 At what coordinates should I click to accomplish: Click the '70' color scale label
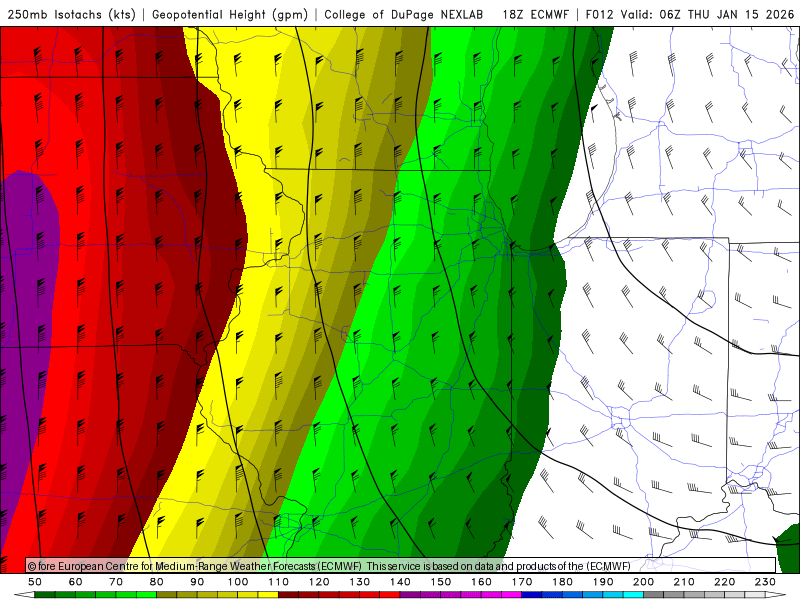tap(116, 582)
